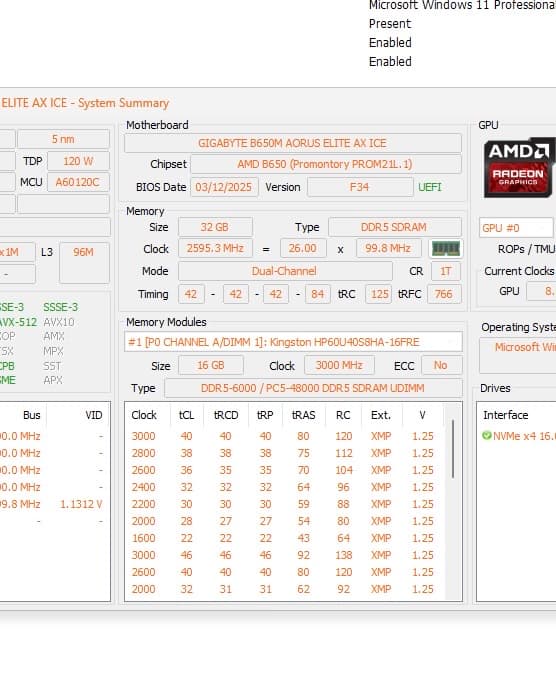This screenshot has height=696, width=556.
Task: Click the AVX-512 feature label
Action: coord(18,322)
